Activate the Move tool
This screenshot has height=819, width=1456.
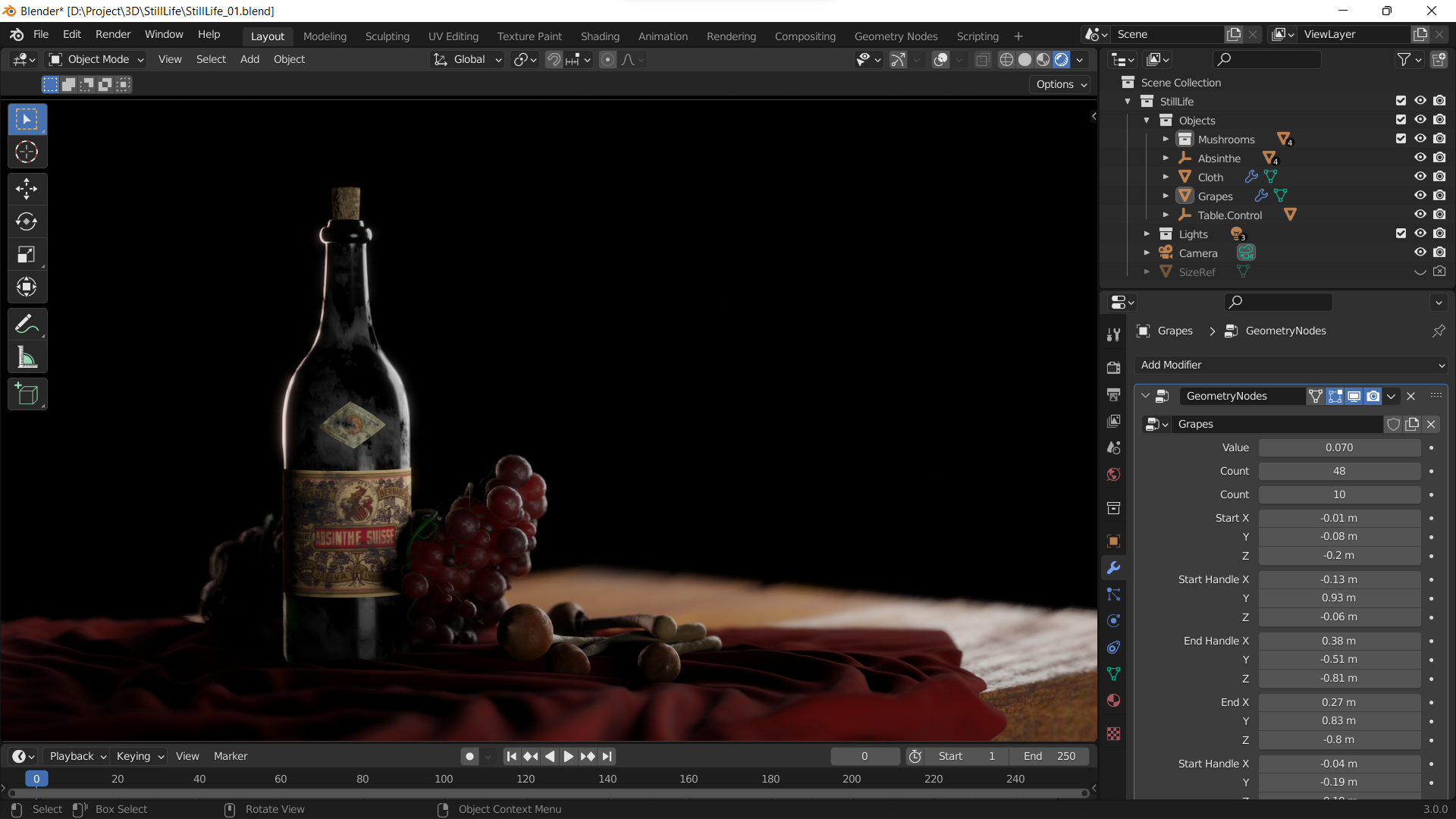coord(27,188)
